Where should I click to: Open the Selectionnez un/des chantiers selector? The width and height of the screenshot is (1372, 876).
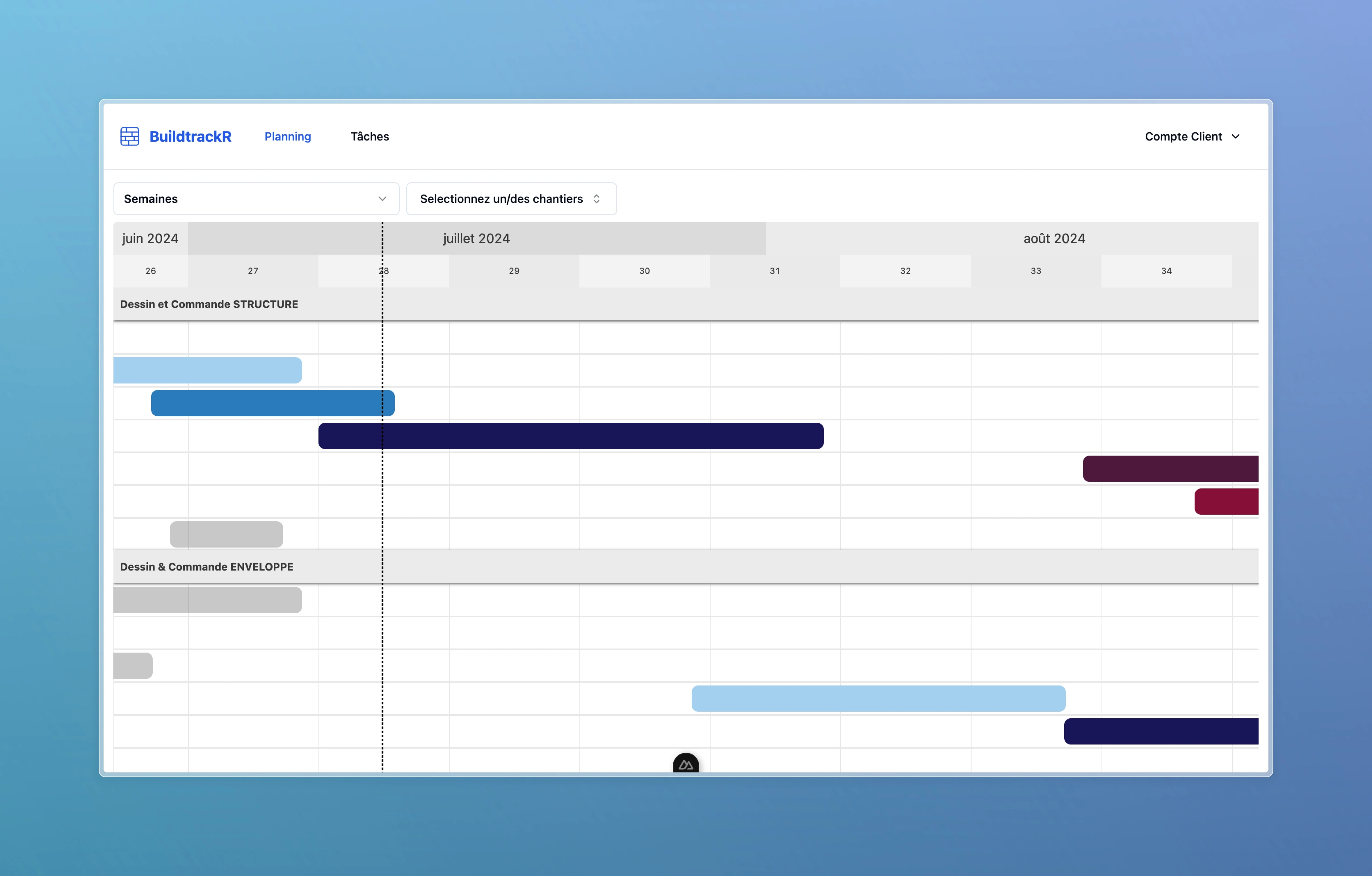[x=501, y=198]
